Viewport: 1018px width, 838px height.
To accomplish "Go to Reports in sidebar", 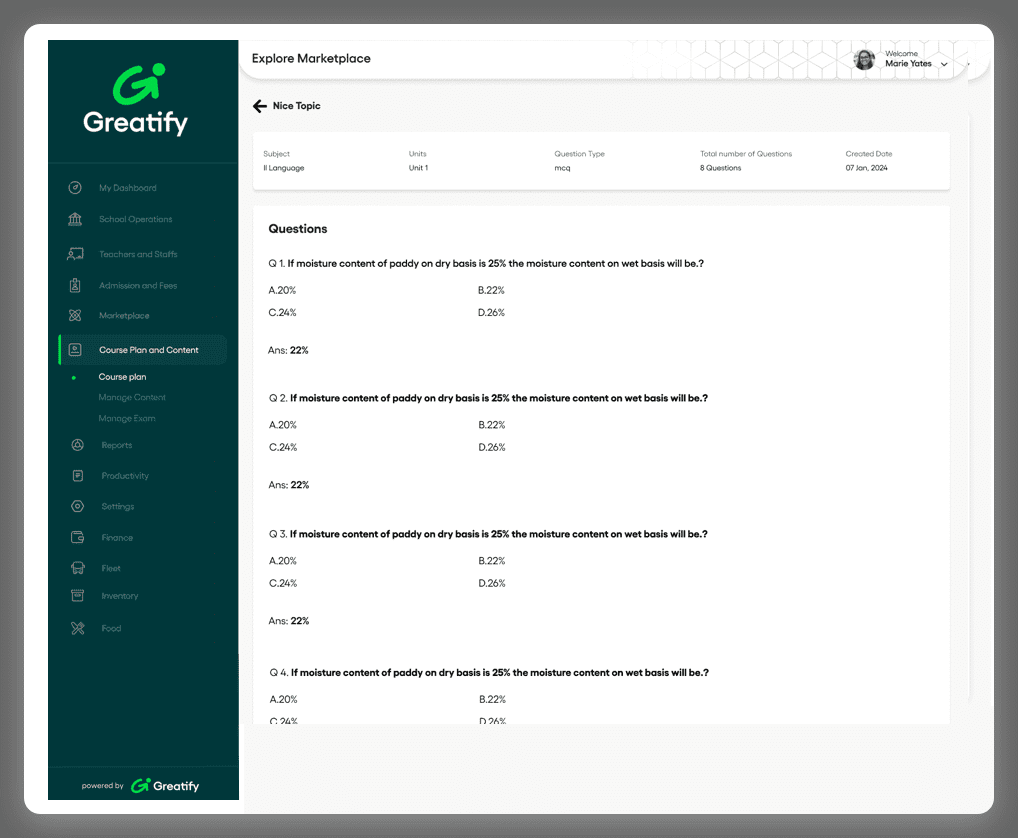I will click(116, 446).
